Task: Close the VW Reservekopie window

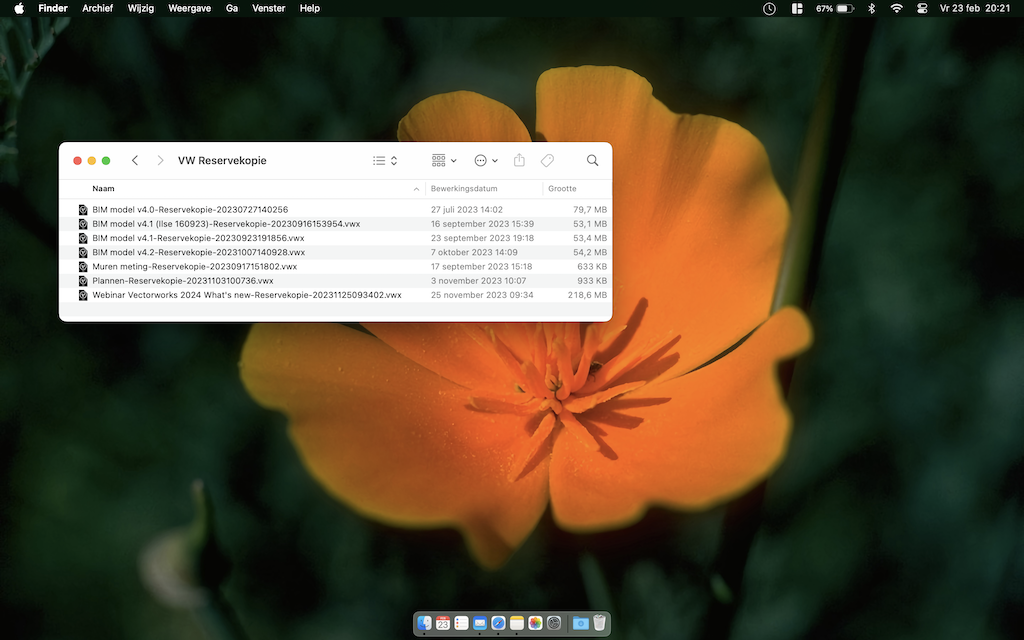Action: [x=77, y=161]
